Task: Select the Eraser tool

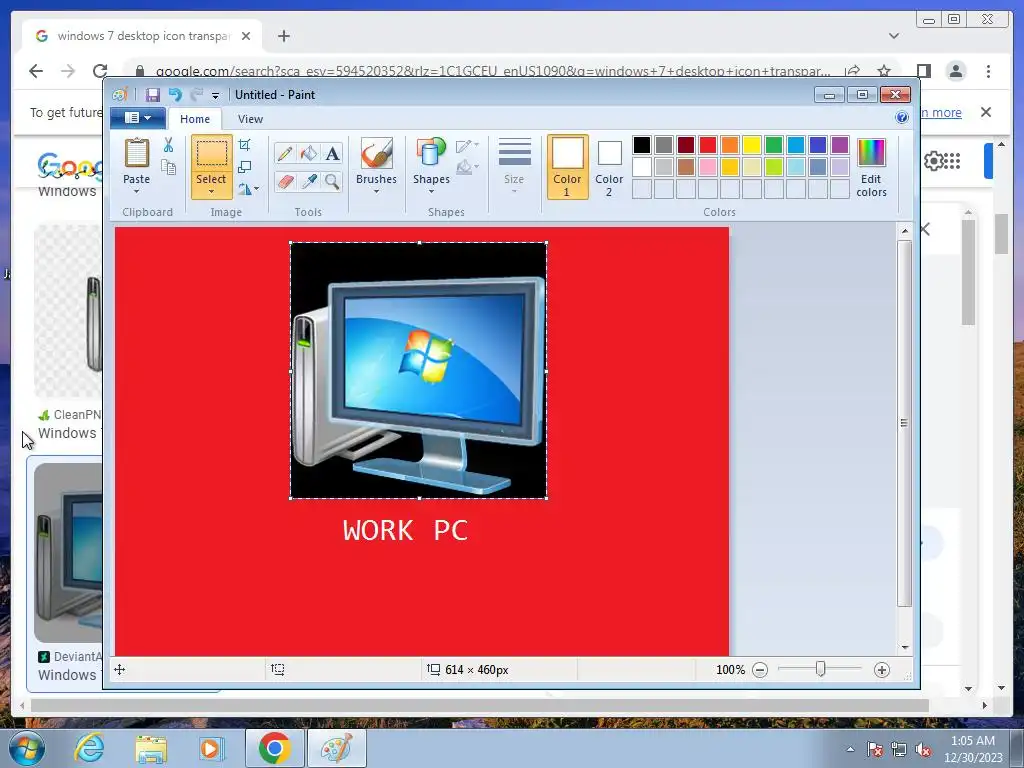Action: [x=285, y=181]
